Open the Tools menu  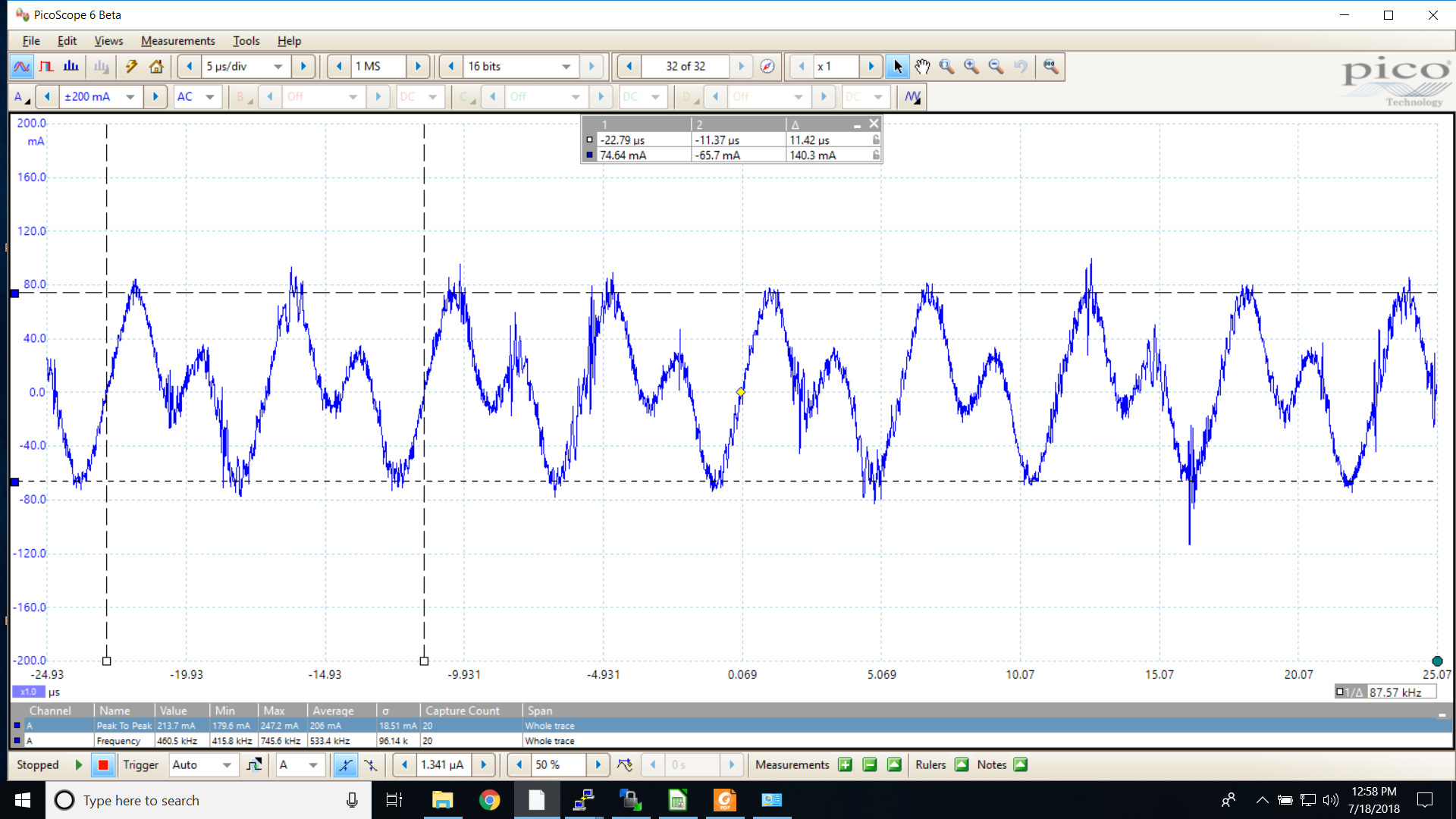[246, 41]
